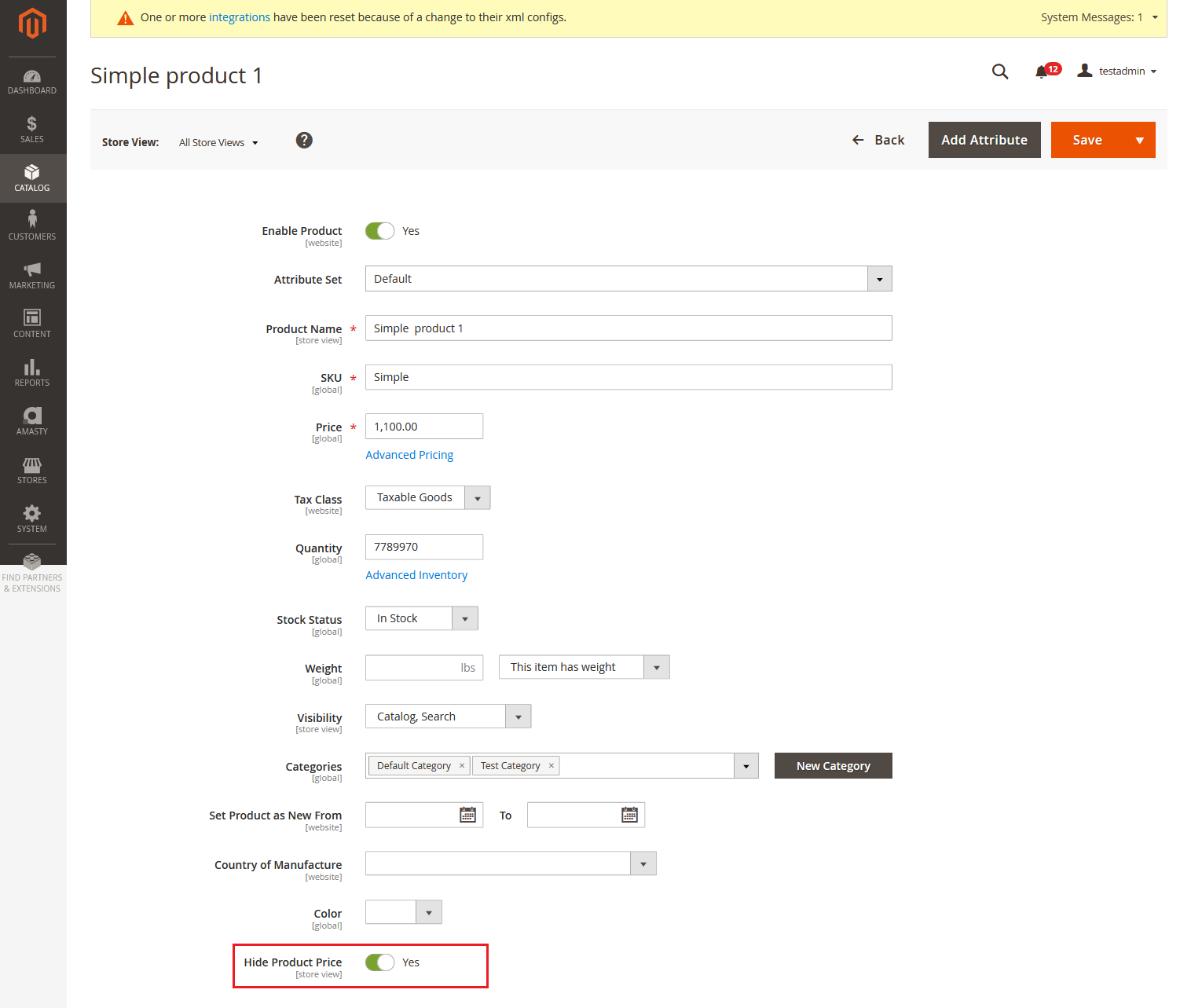Screen dimensions: 1191x1008
Task: Click the help question mark icon
Action: pyautogui.click(x=304, y=141)
